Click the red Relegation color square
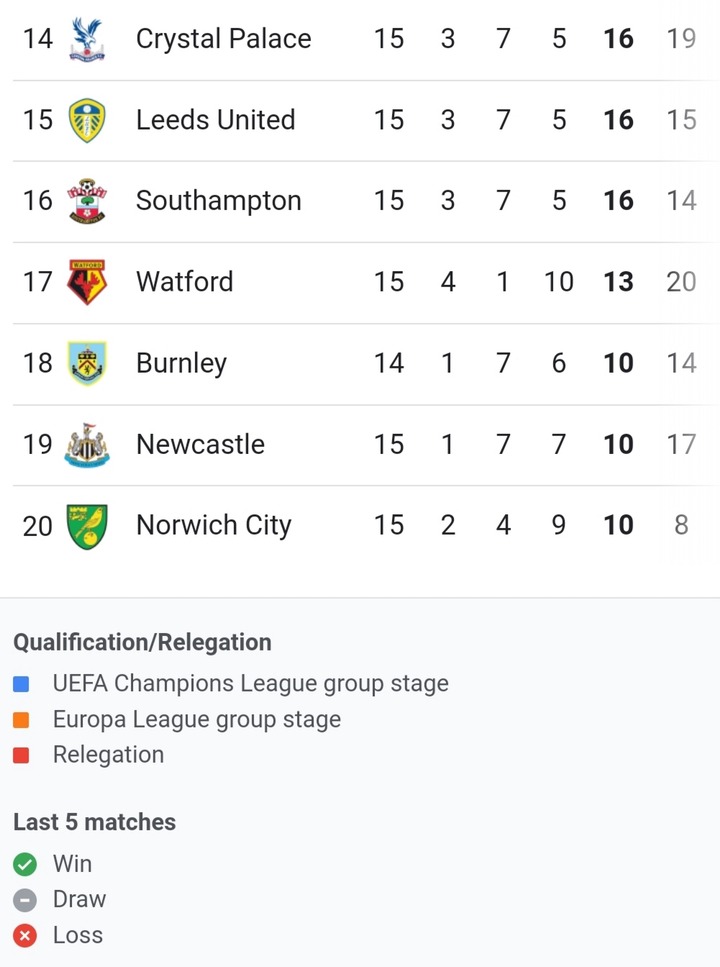 [x=21, y=755]
